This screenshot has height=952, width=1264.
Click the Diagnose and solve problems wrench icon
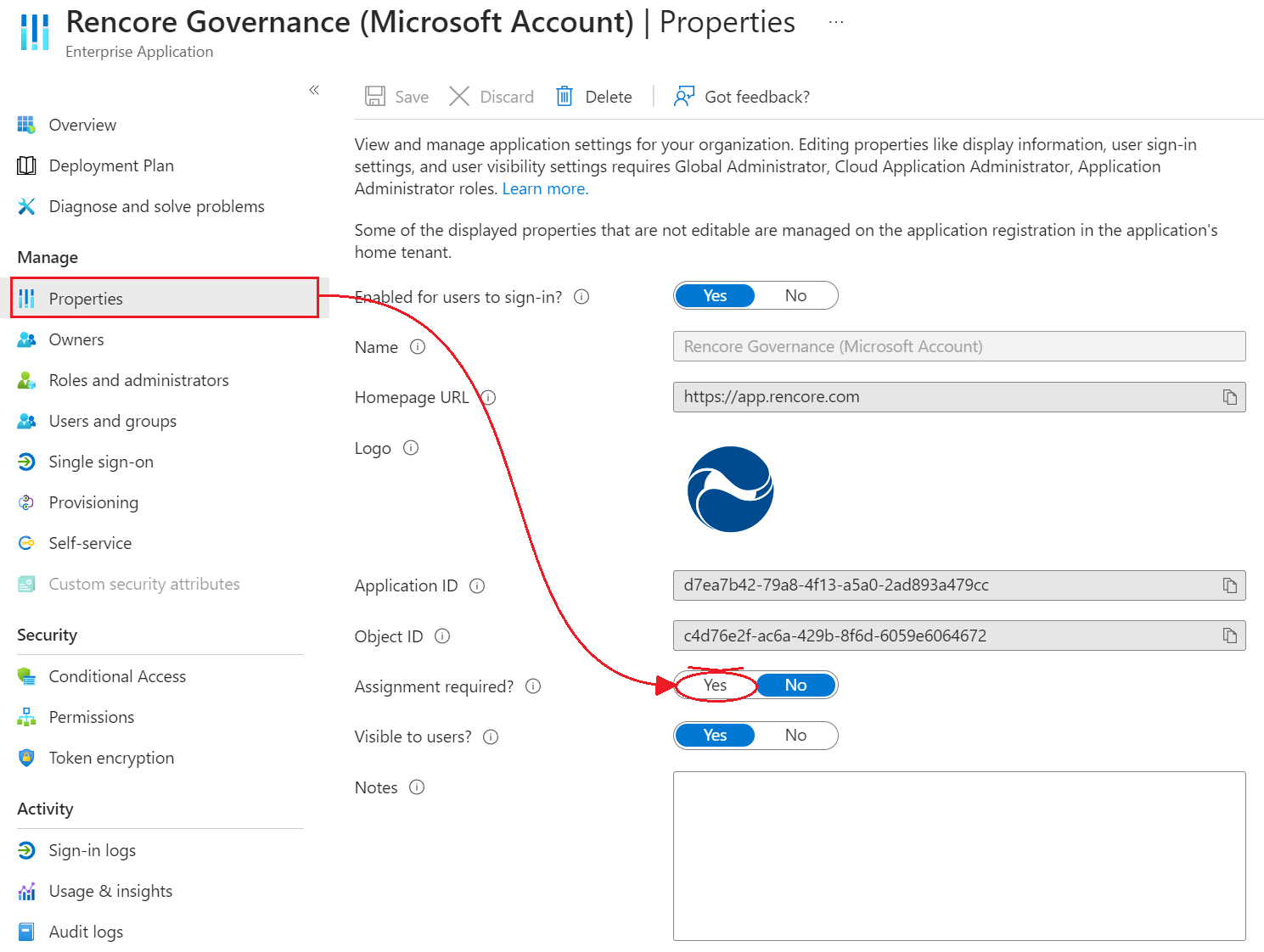tap(26, 206)
